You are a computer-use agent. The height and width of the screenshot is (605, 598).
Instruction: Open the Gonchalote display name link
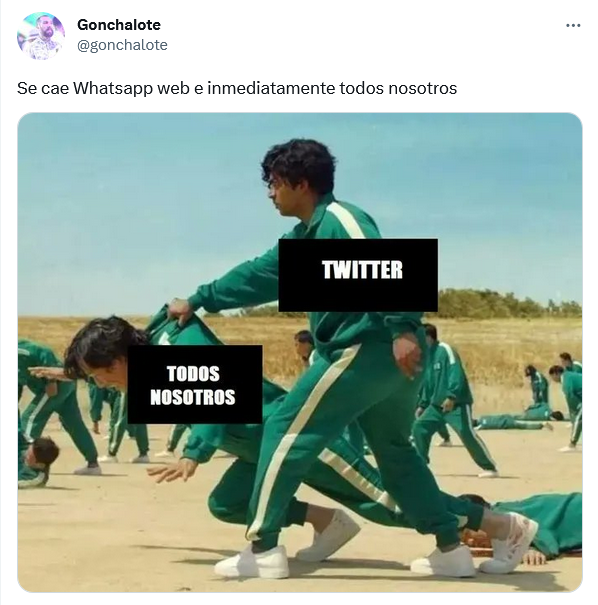pos(119,25)
